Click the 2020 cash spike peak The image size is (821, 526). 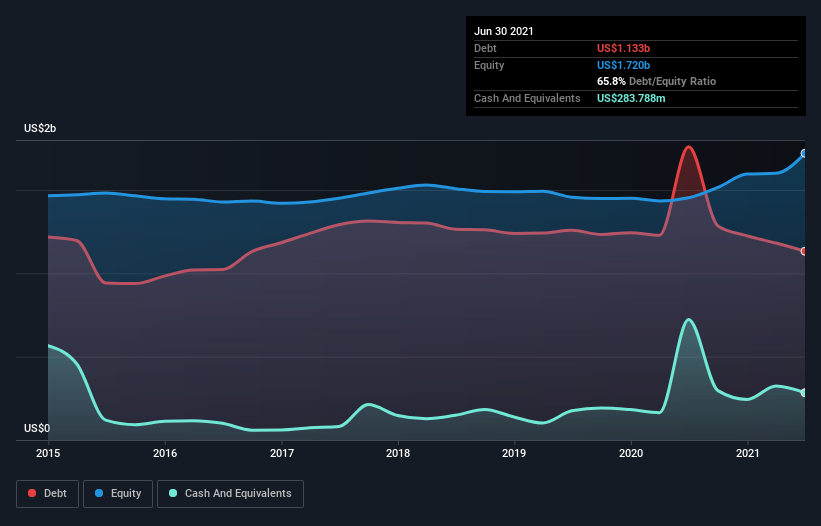[x=689, y=319]
